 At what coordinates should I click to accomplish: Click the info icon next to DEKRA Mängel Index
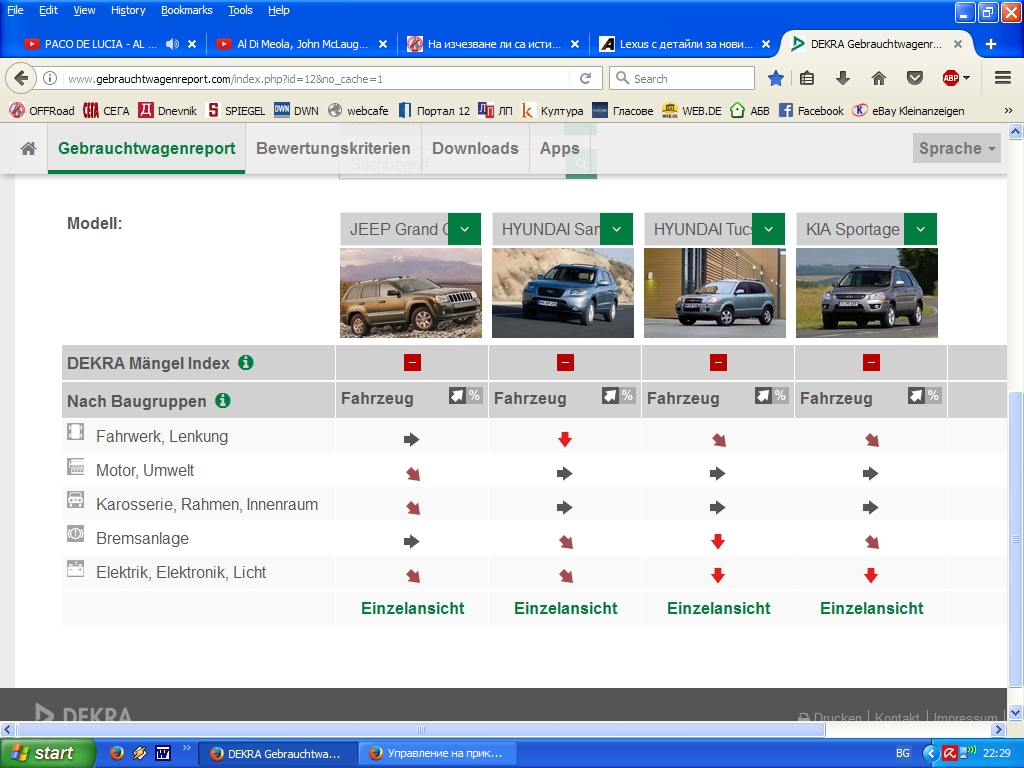click(246, 363)
